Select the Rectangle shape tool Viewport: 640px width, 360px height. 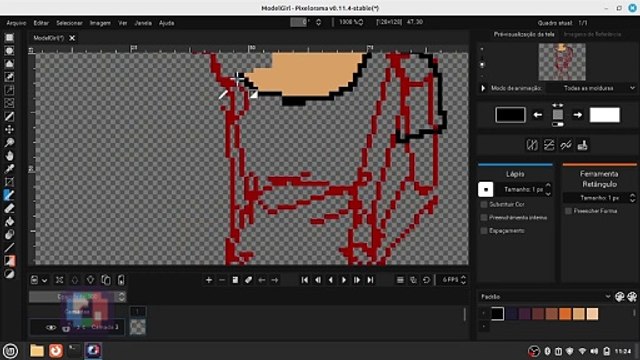tap(9, 260)
